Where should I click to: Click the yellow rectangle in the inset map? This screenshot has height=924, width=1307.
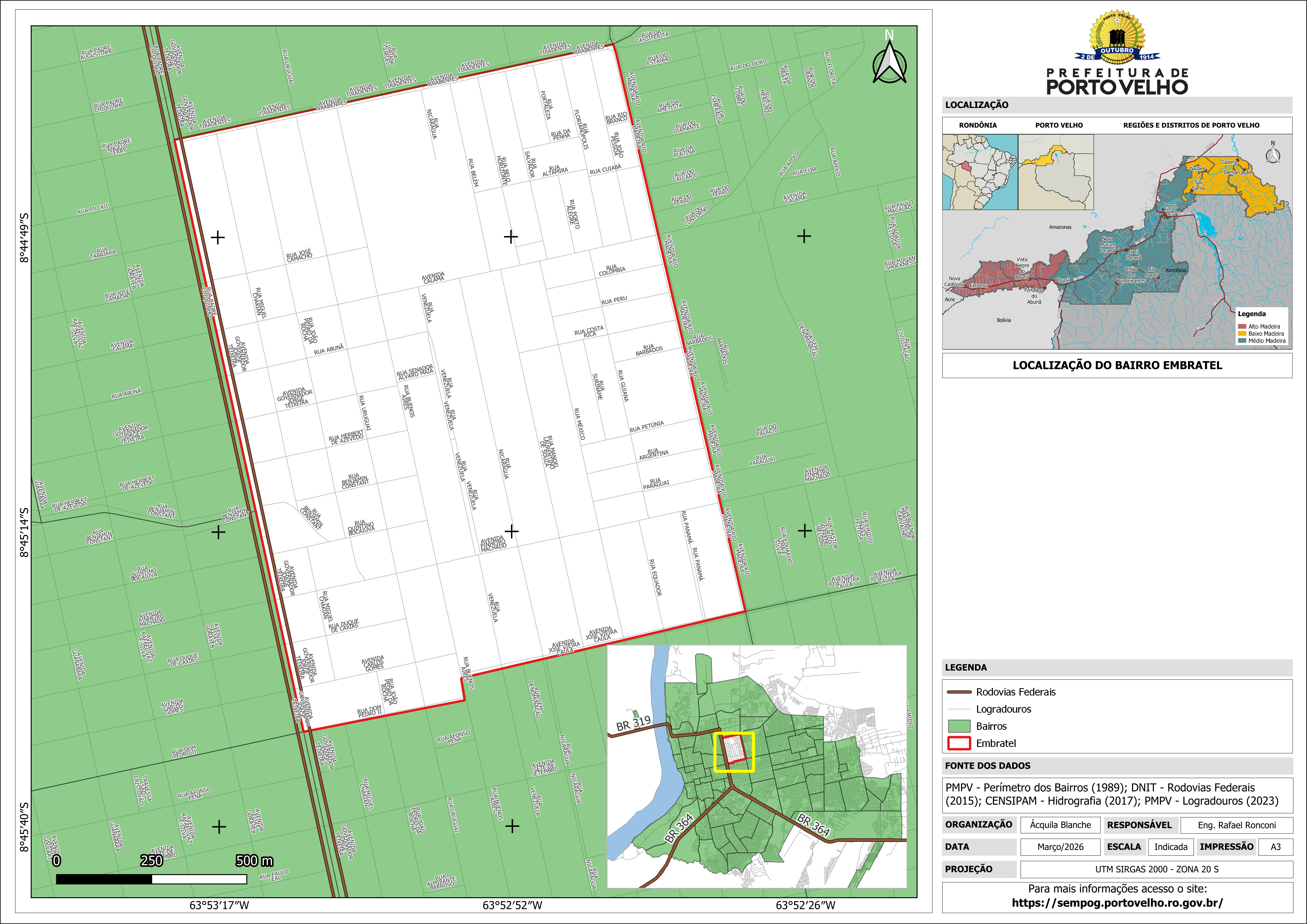[734, 751]
